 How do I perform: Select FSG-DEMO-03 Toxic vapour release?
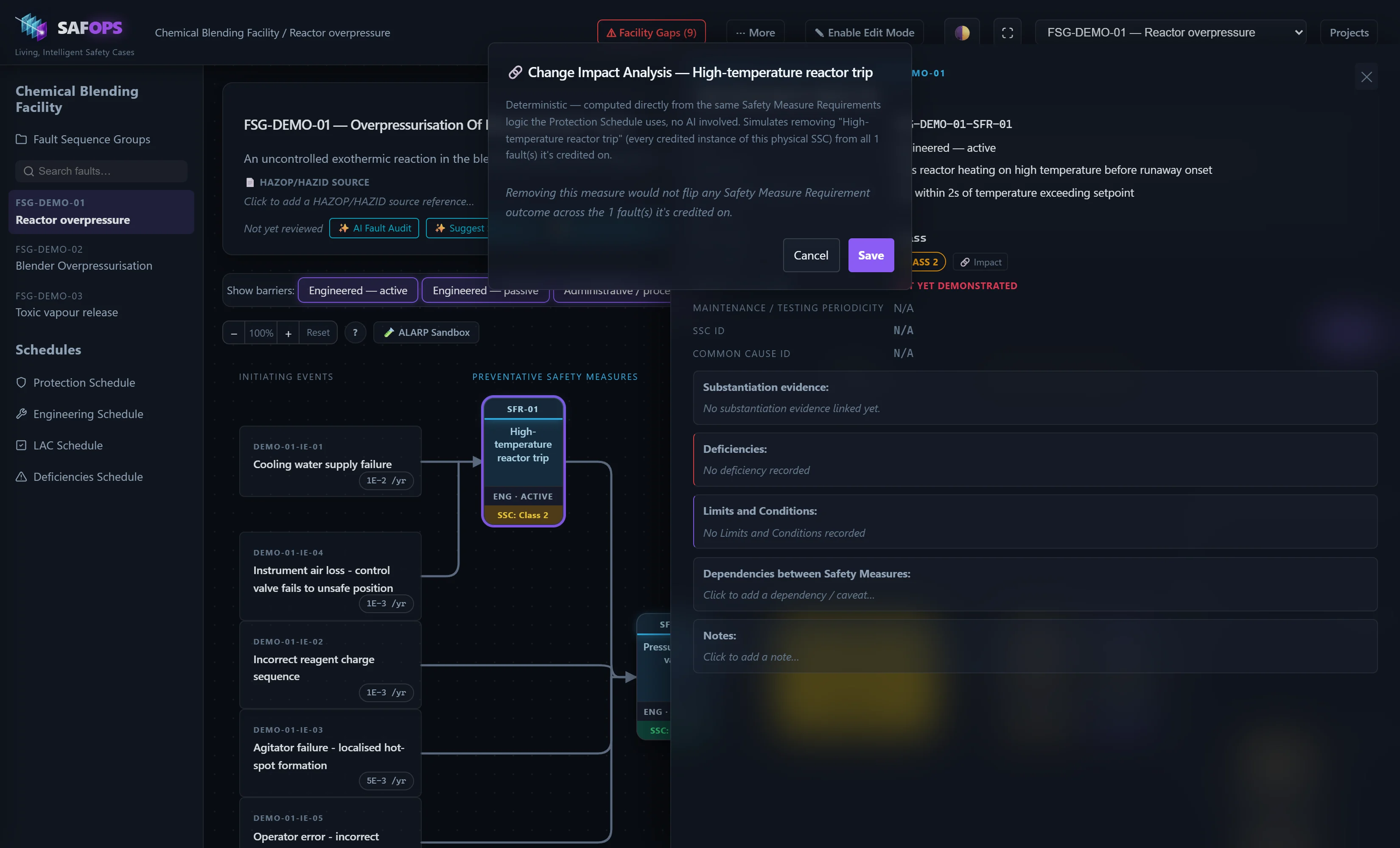(x=101, y=304)
